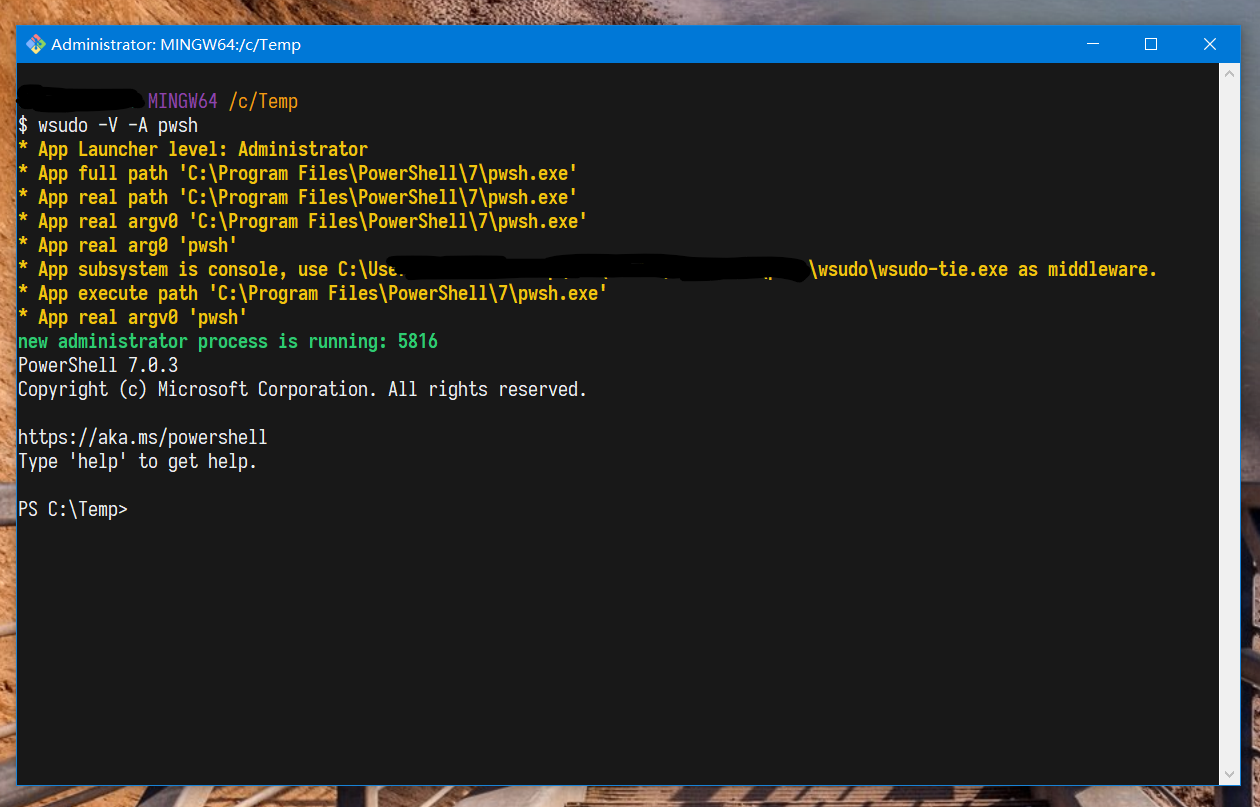Click the line "App real argv0 'pwsh'"
The width and height of the screenshot is (1260, 807).
pos(133,317)
